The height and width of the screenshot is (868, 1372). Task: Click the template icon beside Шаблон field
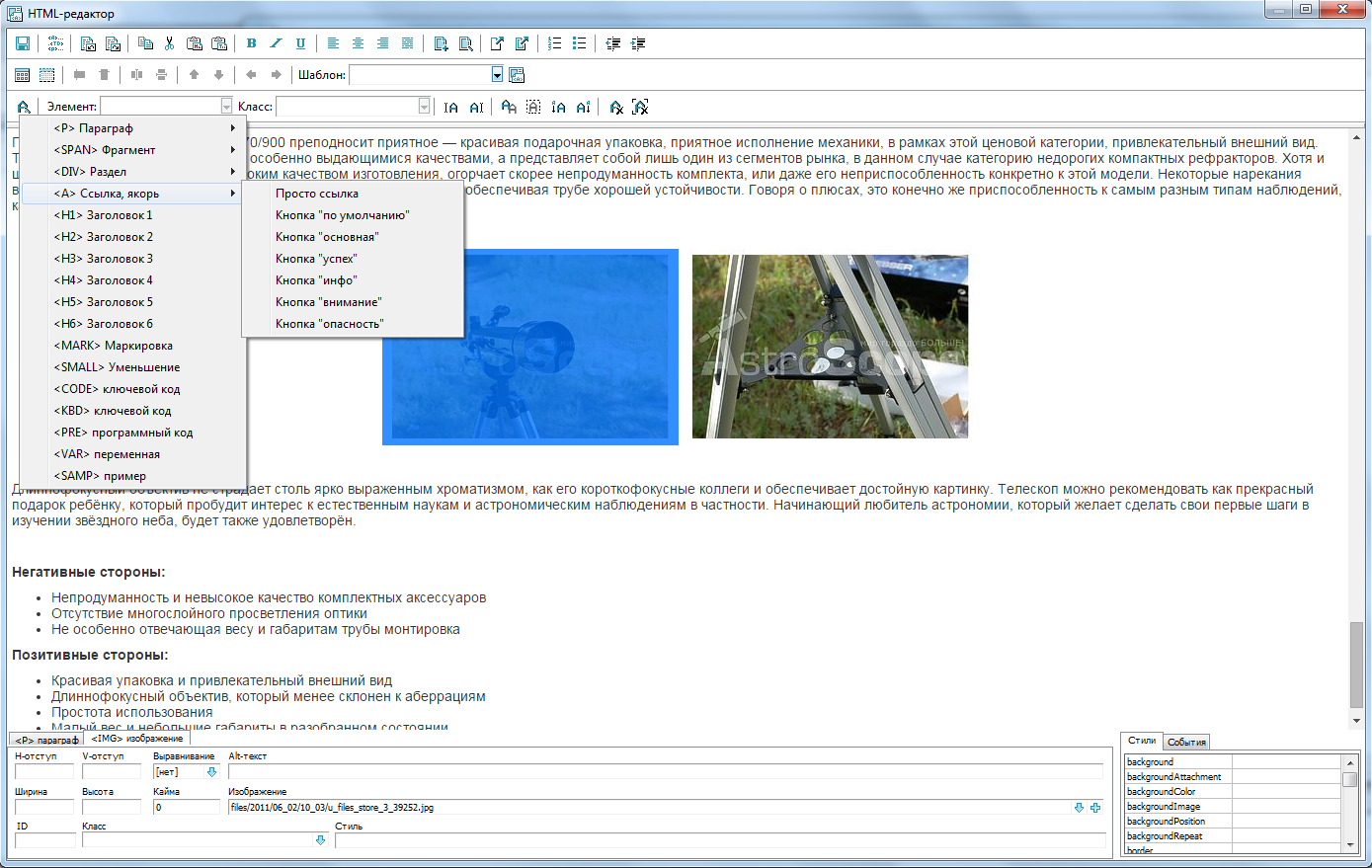click(517, 75)
